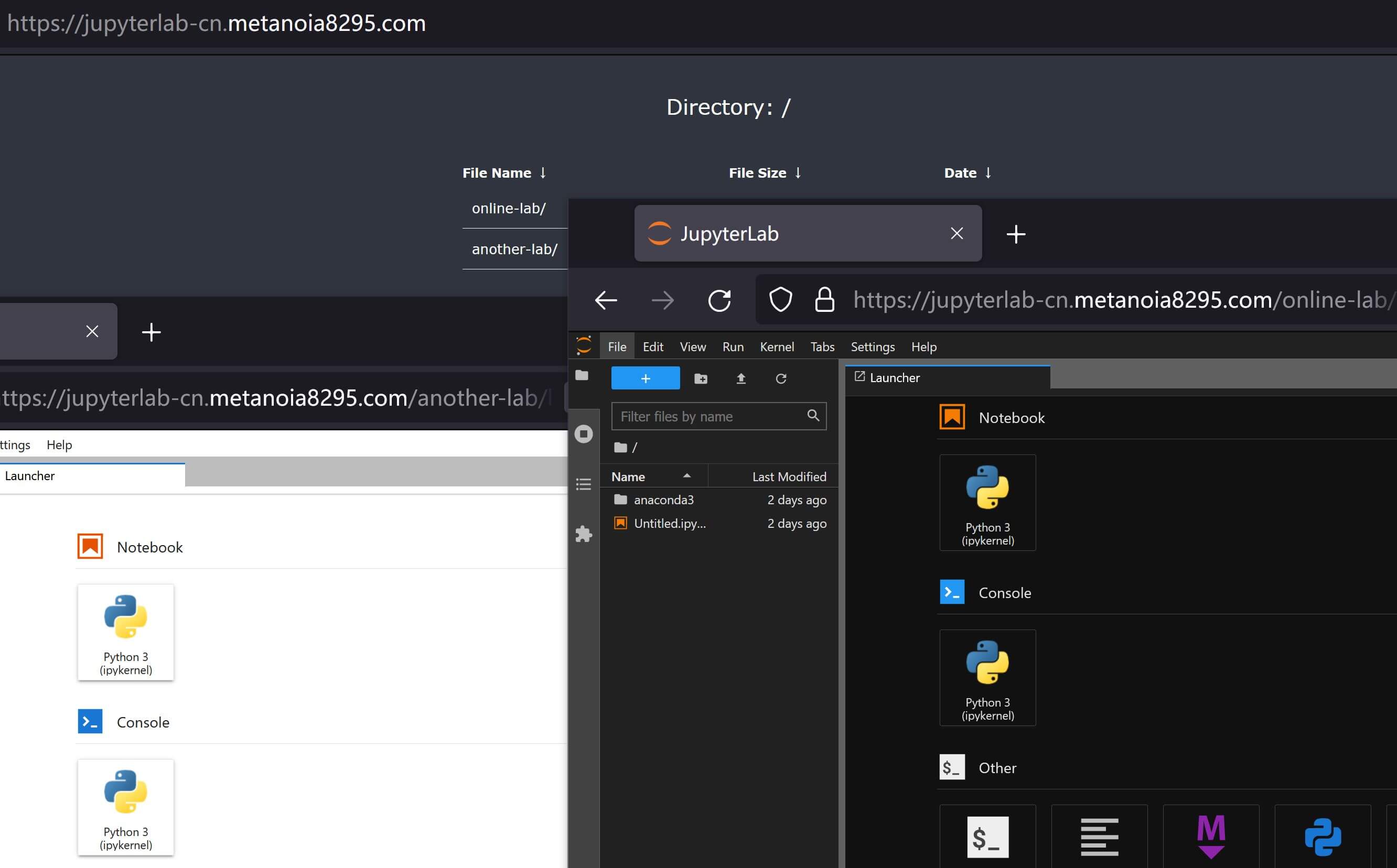This screenshot has width=1397, height=868.
Task: Open the running terminals and kernels panel
Action: (x=583, y=435)
